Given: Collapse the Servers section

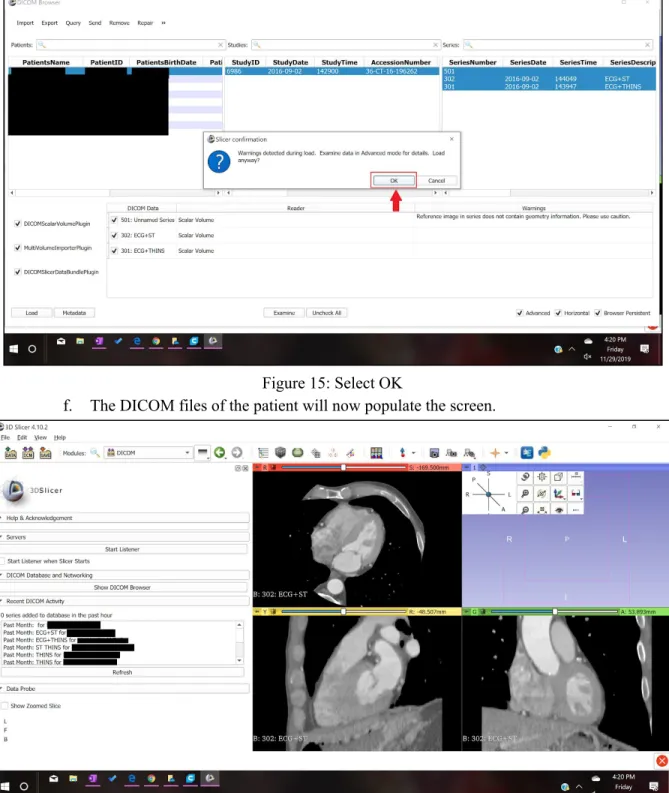Looking at the screenshot, I should 124,537.
